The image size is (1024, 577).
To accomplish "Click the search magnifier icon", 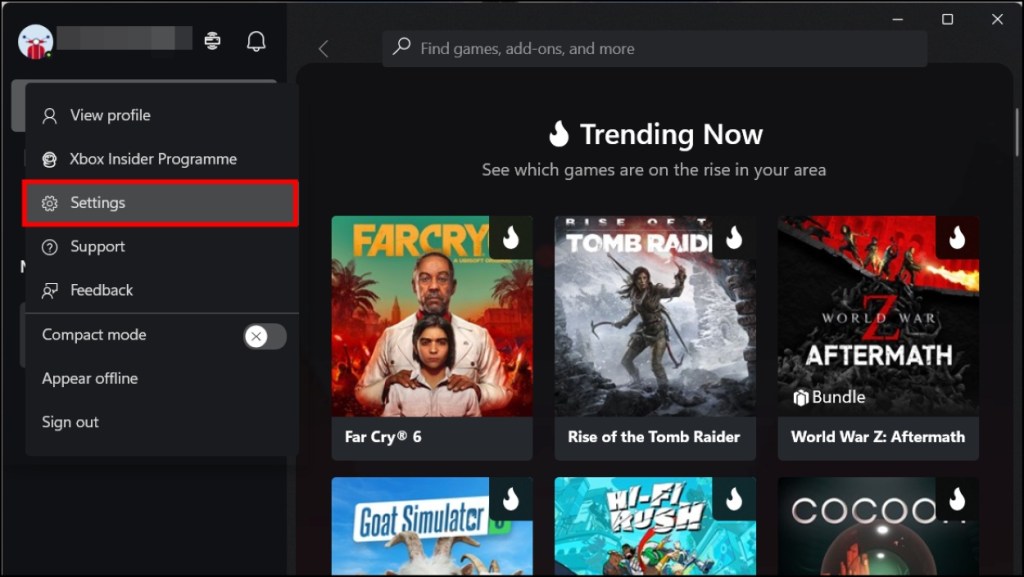I will (402, 46).
